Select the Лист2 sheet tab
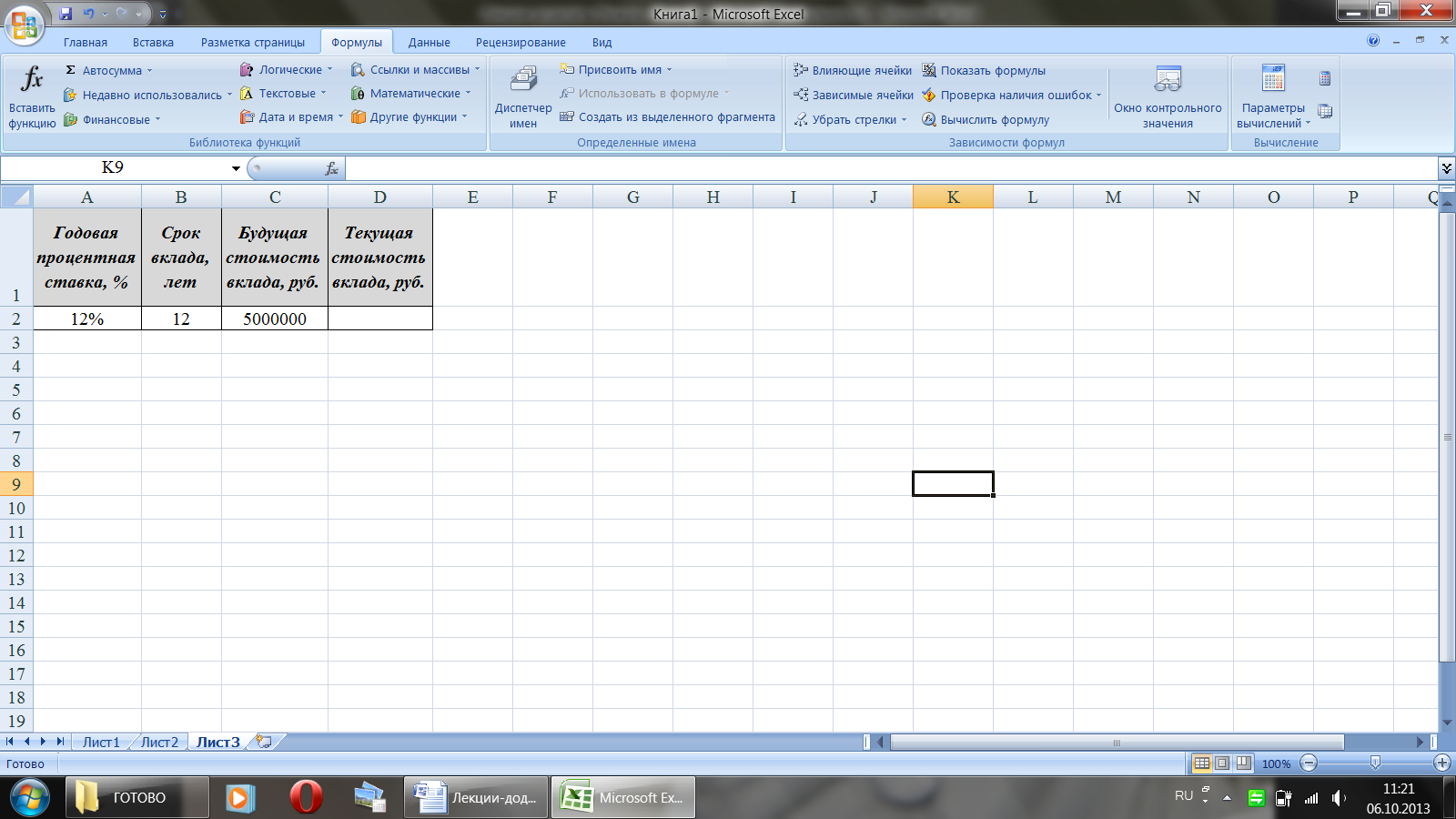1456x819 pixels. [159, 742]
